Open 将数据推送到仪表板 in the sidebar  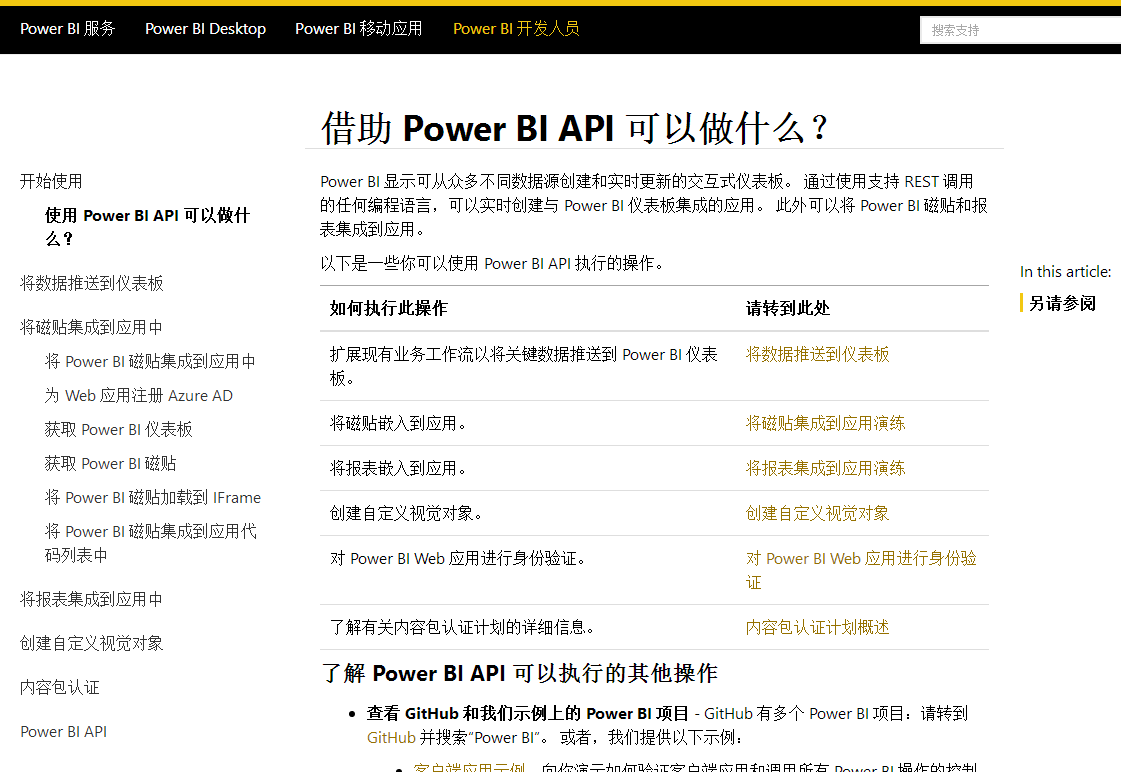[92, 283]
